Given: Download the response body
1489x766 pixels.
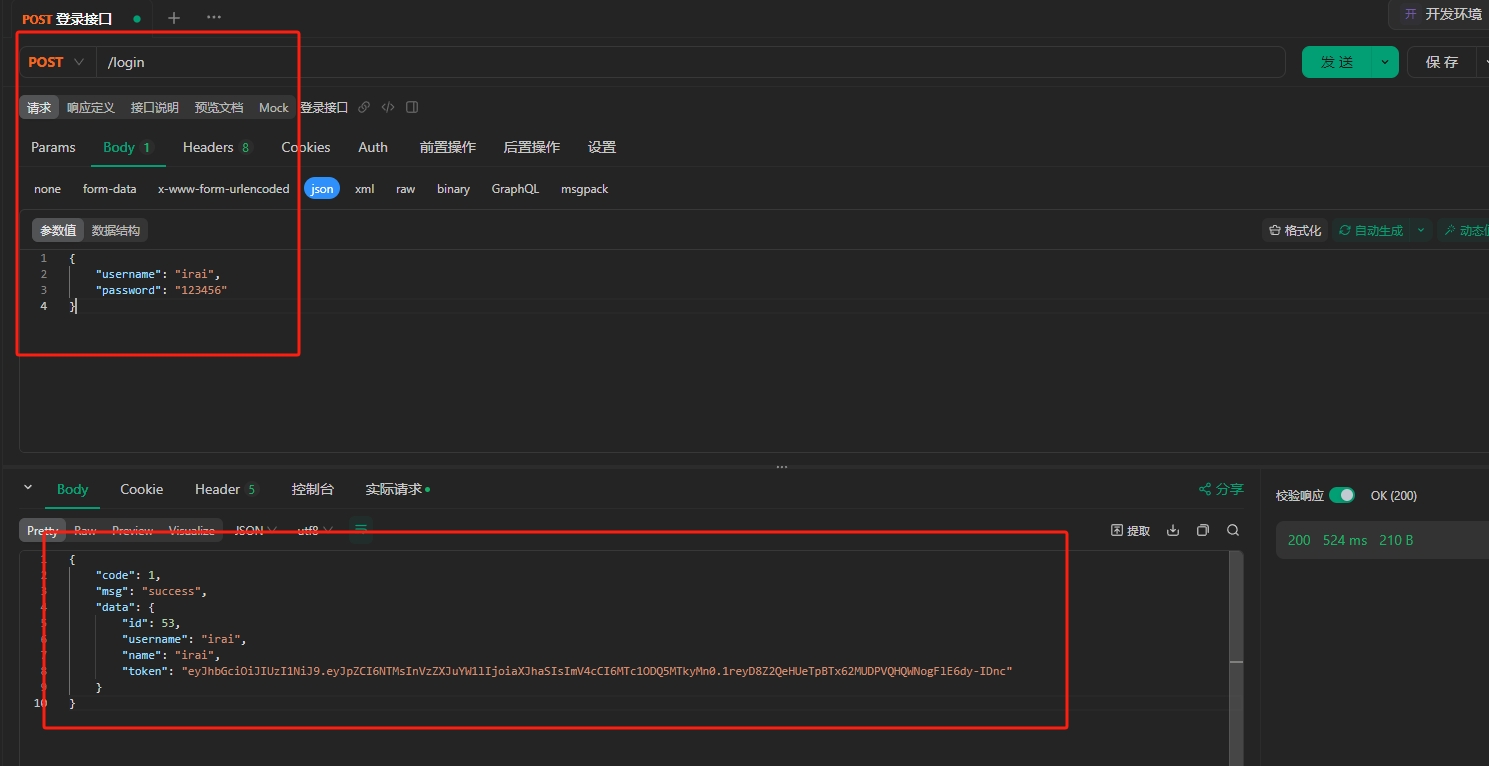Looking at the screenshot, I should tap(1174, 530).
